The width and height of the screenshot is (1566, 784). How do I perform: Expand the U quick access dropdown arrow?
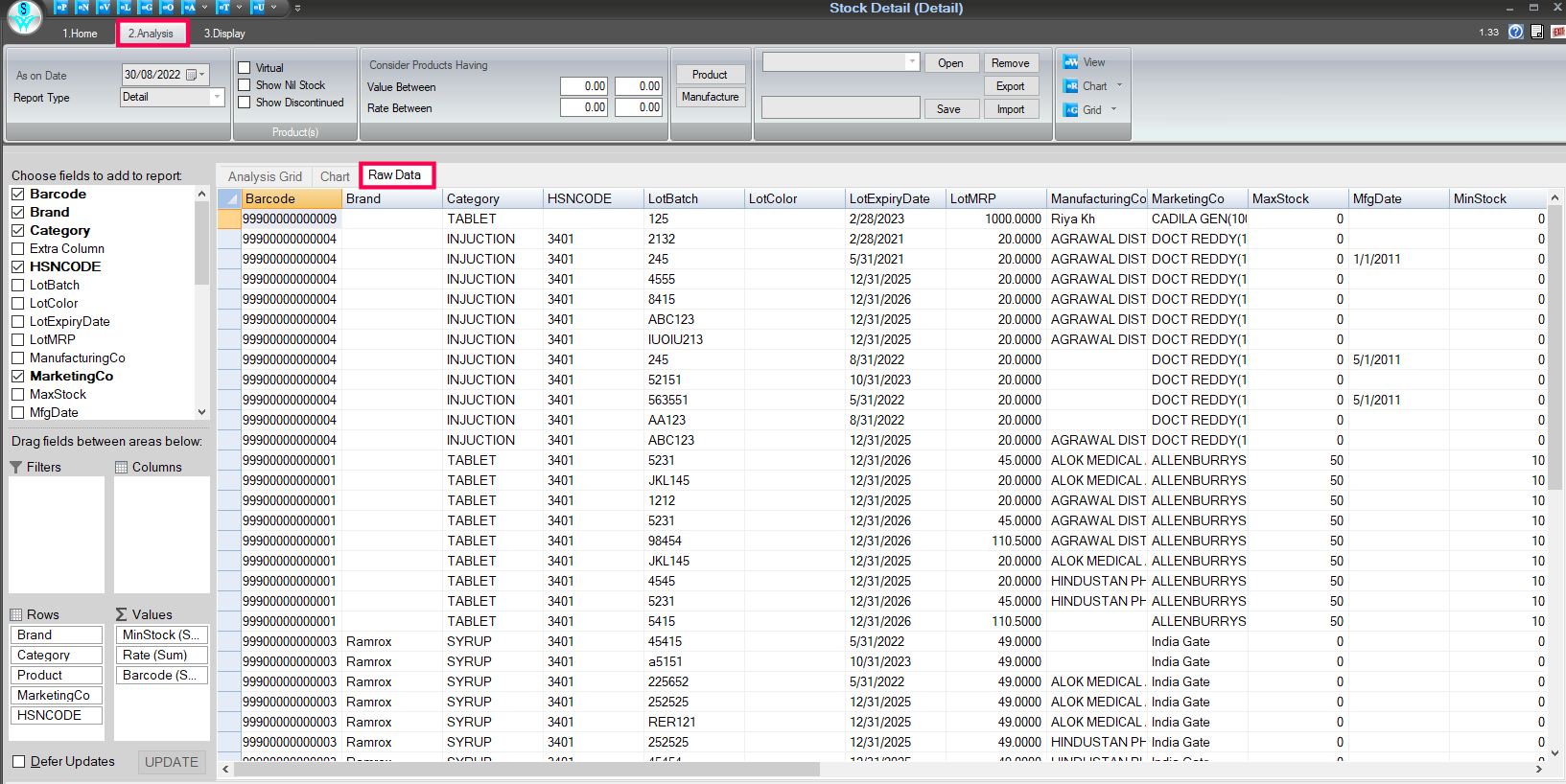(273, 8)
